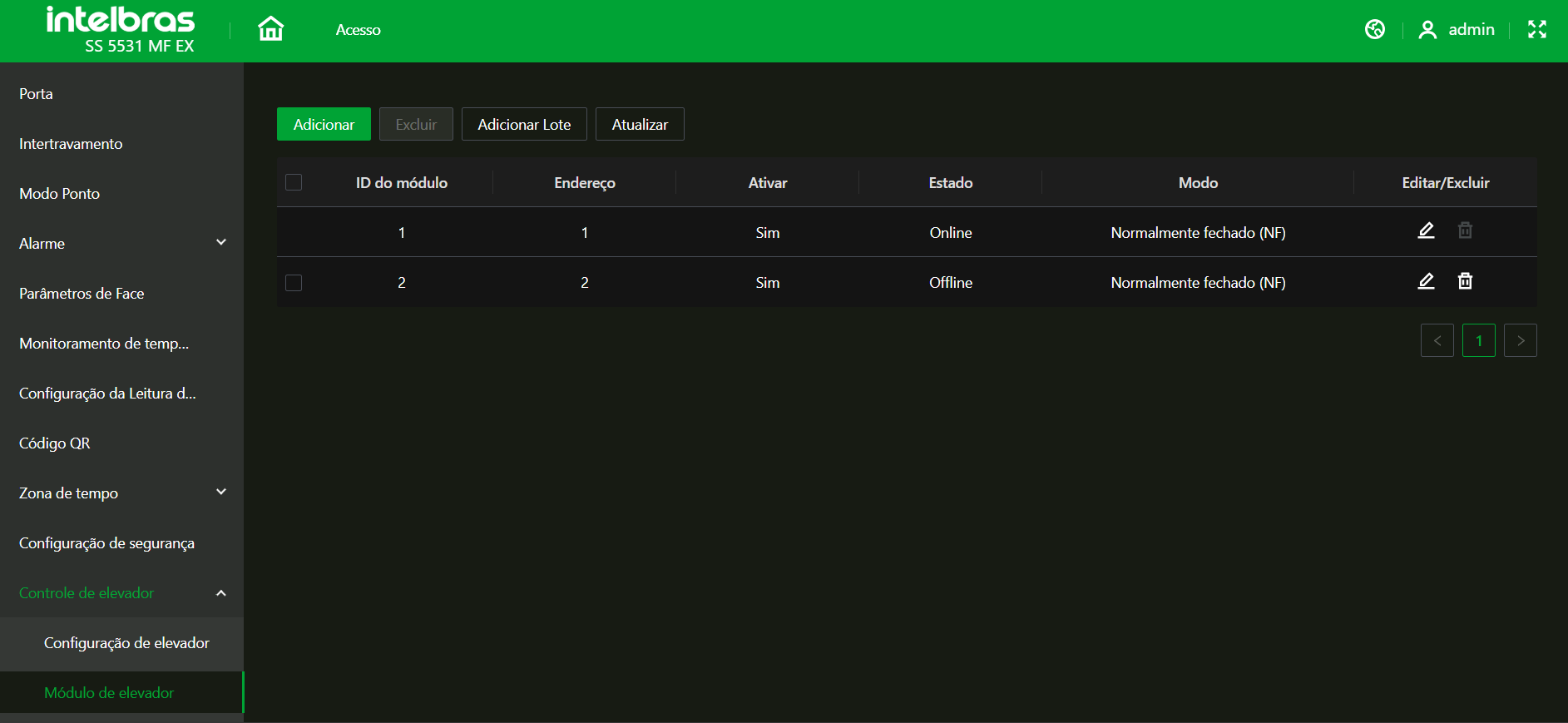The height and width of the screenshot is (723, 1568).
Task: Expand the Alarme menu chevron
Action: (x=221, y=242)
